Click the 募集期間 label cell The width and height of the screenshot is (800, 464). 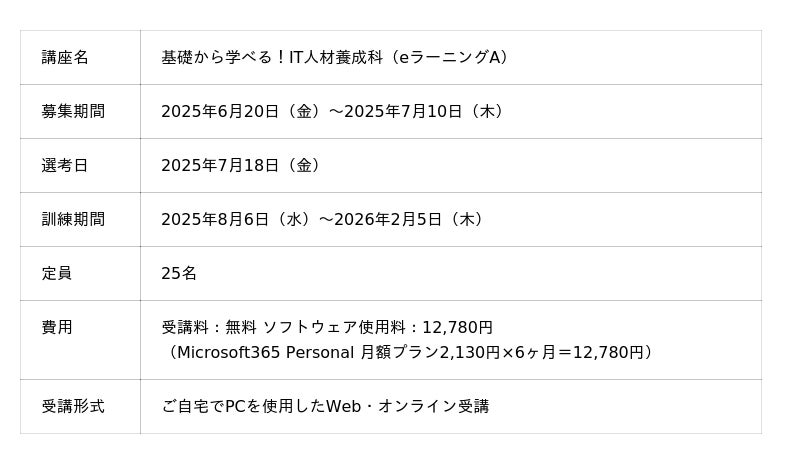[73, 112]
